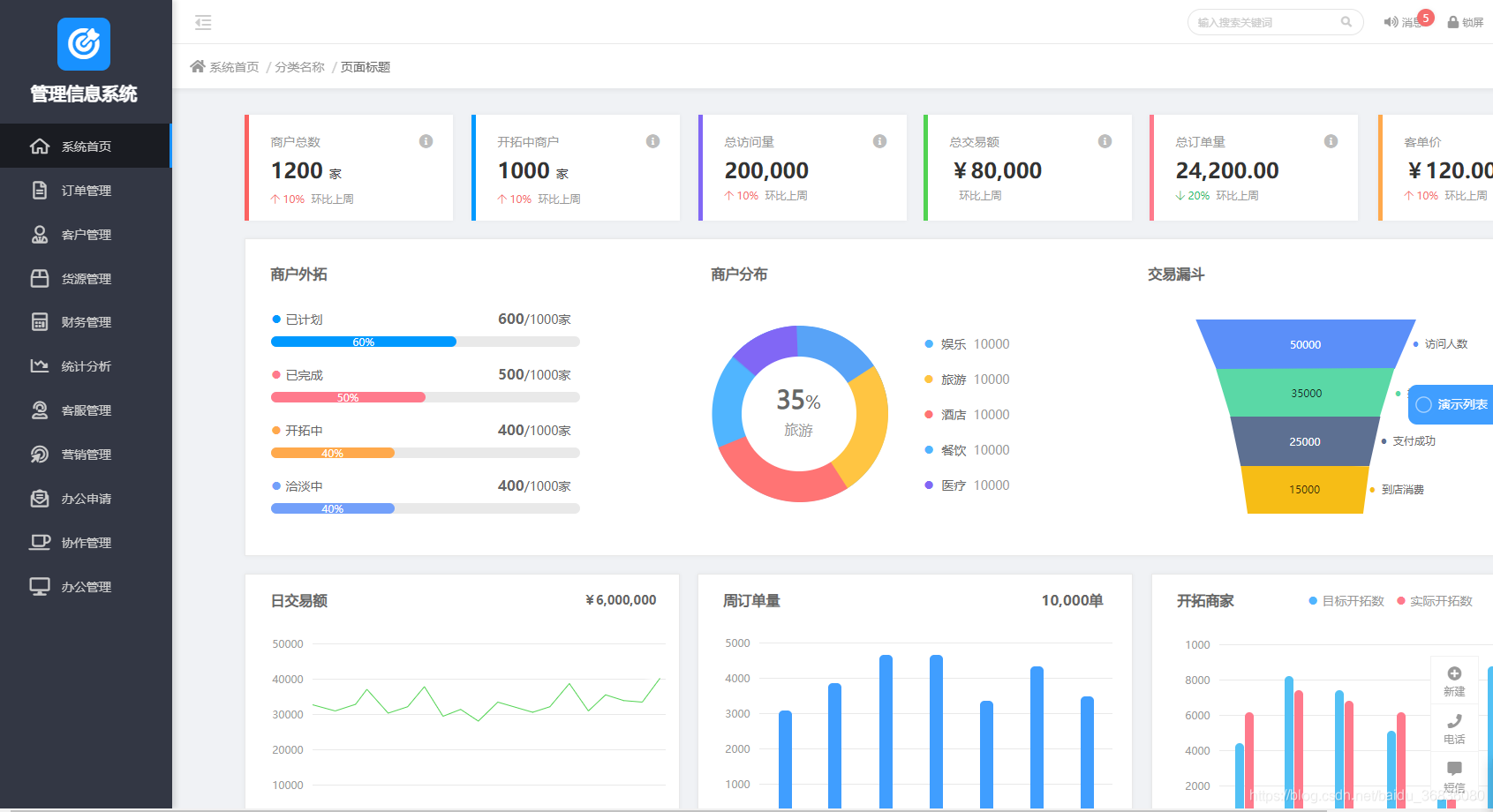This screenshot has height=812, width=1493.
Task: Click the 协作管理 cup icon
Action: (x=40, y=542)
